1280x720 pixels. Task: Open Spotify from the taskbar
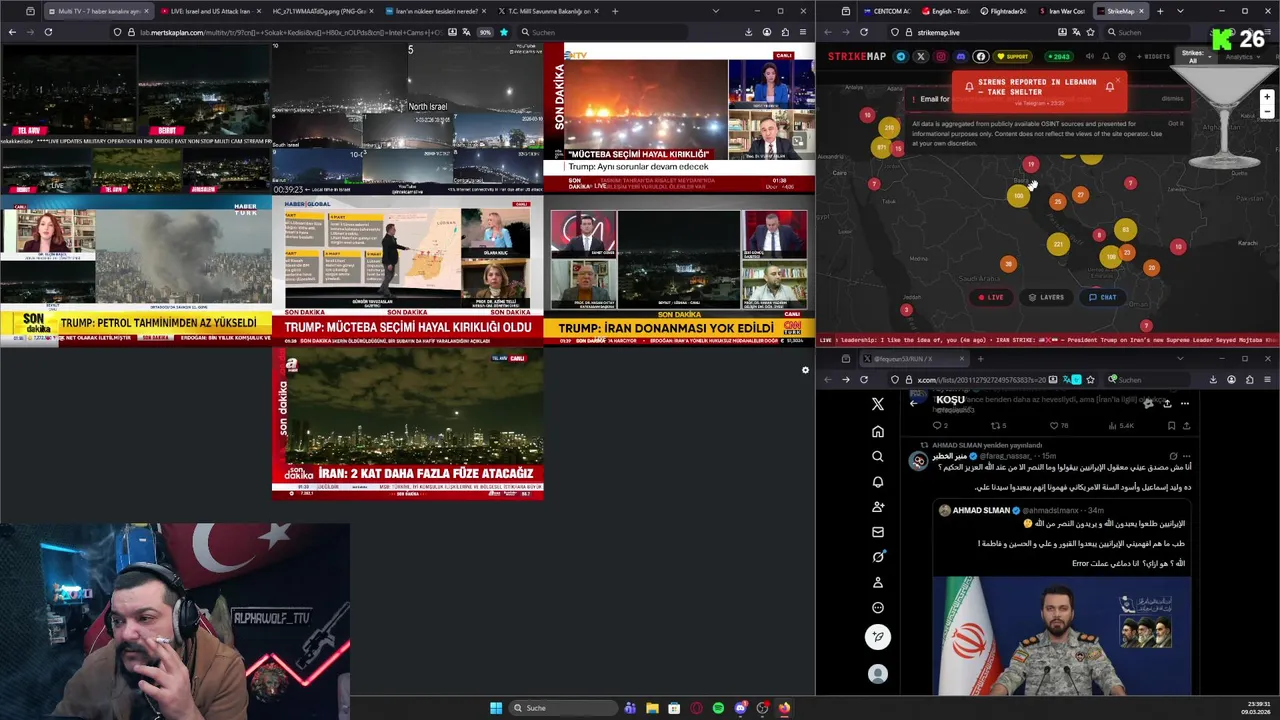click(x=718, y=708)
